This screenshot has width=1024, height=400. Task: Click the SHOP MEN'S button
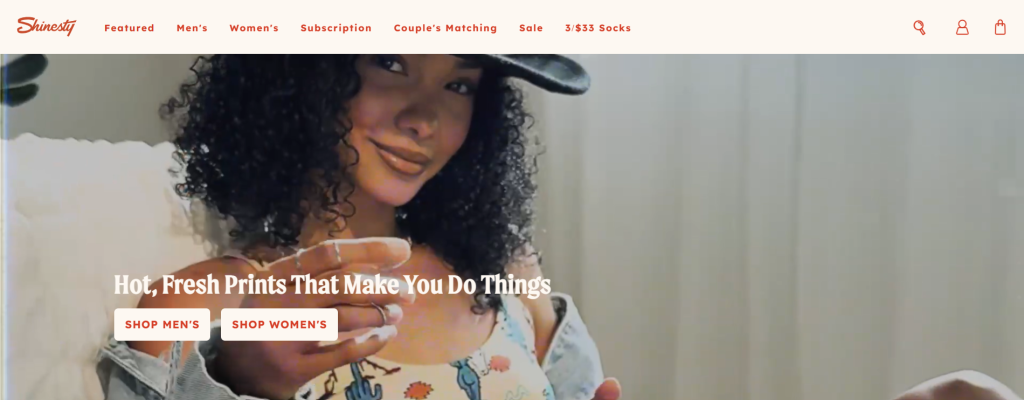pyautogui.click(x=162, y=324)
